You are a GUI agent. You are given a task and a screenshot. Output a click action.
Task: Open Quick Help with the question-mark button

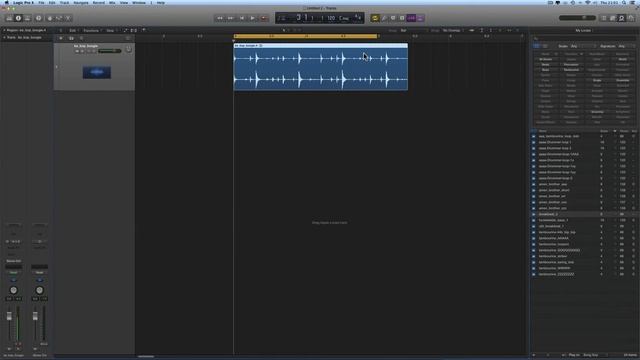pyautogui.click(x=39, y=18)
